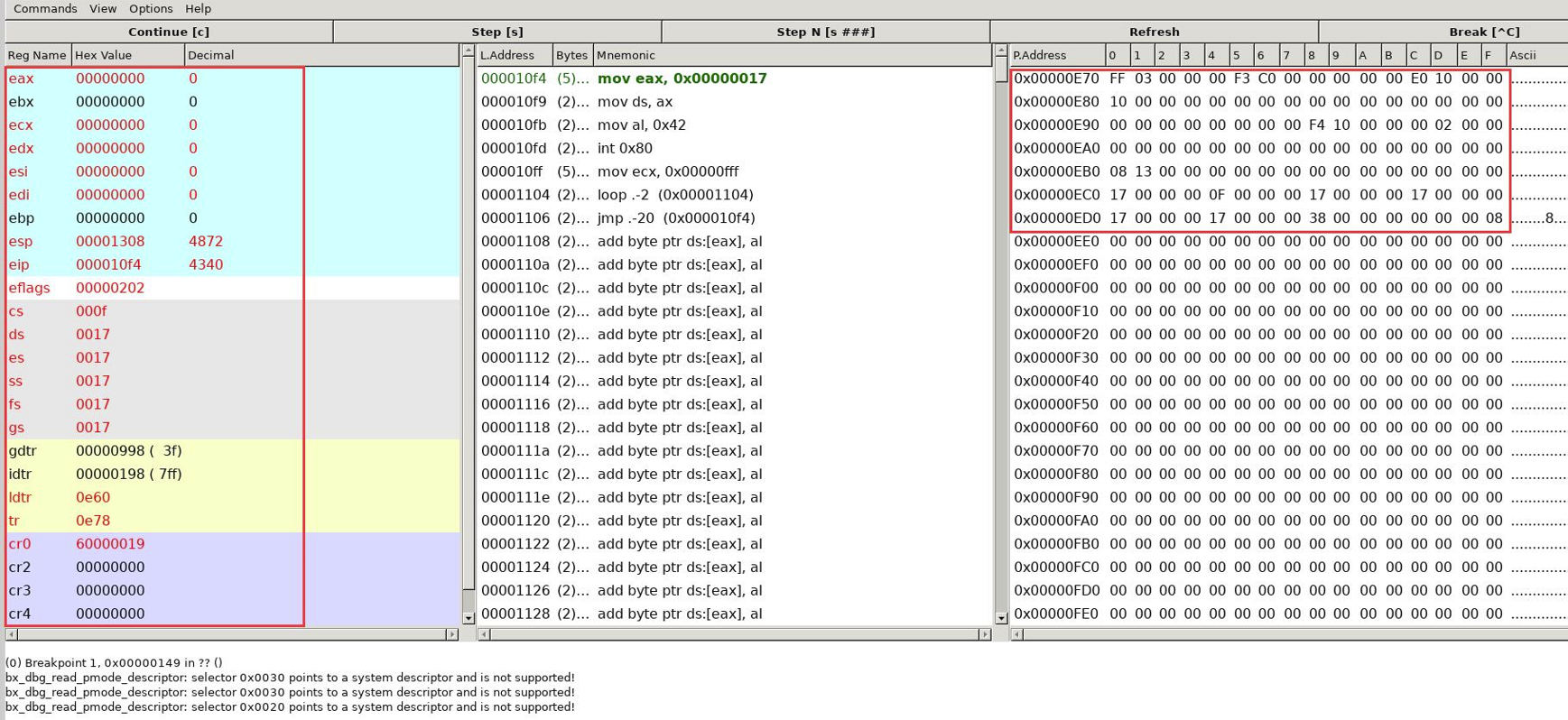1568x720 pixels.
Task: Select the idtr register row
Action: pos(233,475)
